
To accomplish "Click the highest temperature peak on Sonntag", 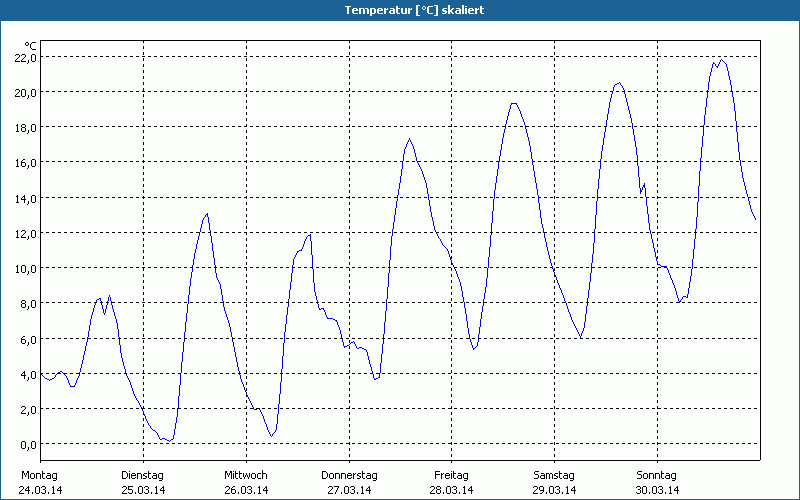I will (721, 60).
